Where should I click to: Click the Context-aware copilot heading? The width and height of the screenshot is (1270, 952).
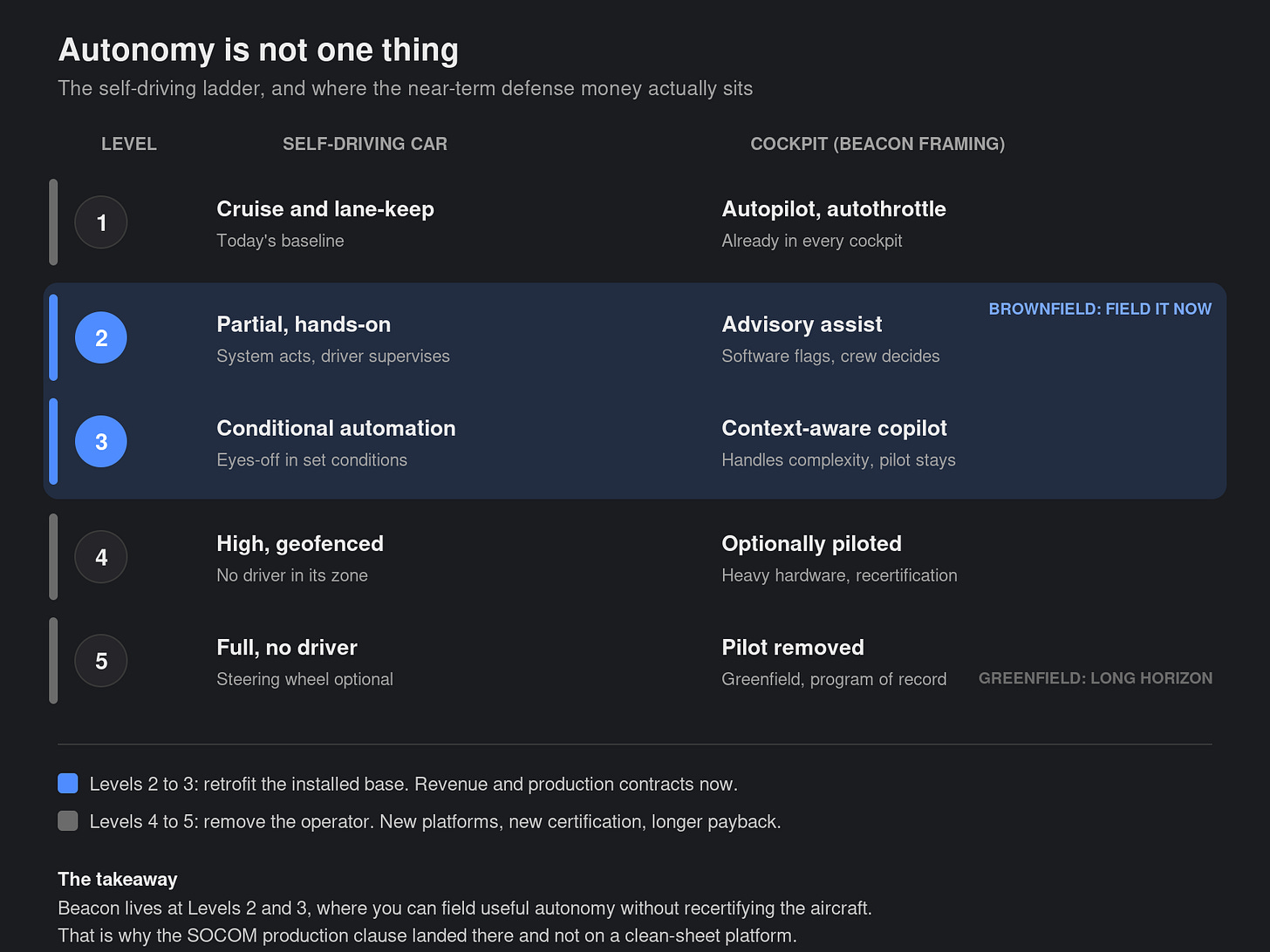click(x=834, y=428)
